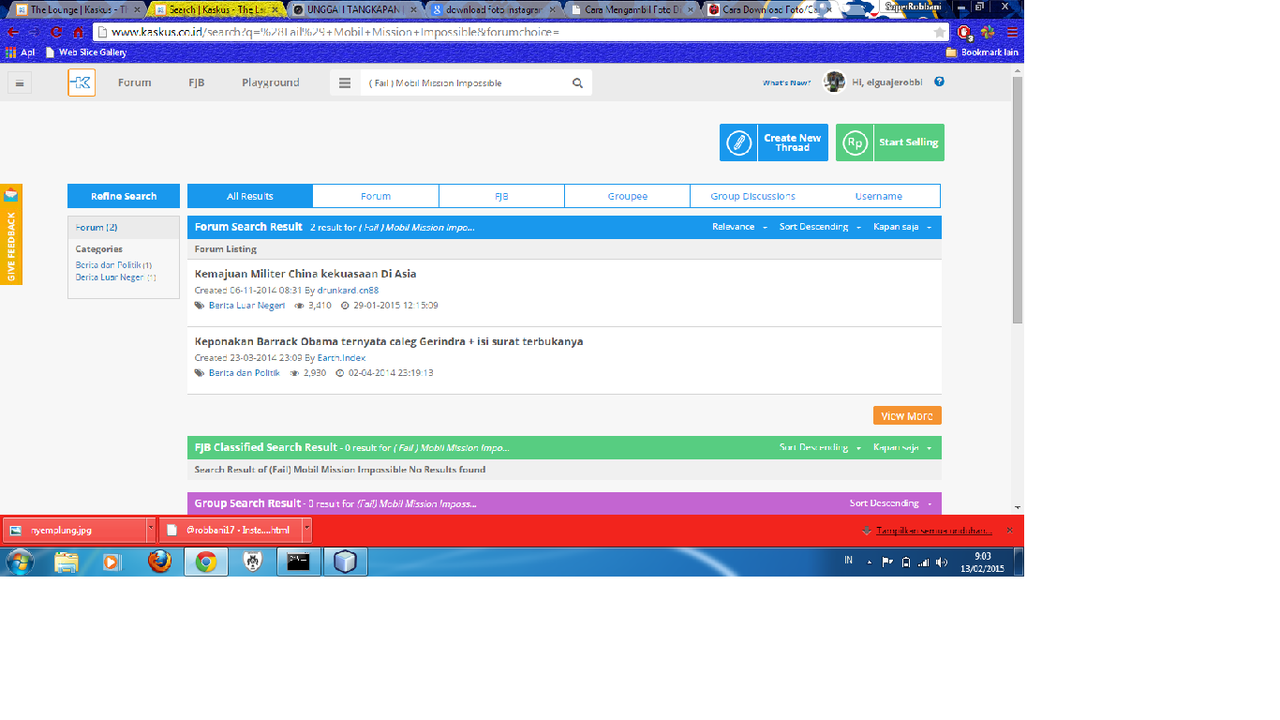
Task: Open the Give Feedback side tab
Action: point(11,234)
